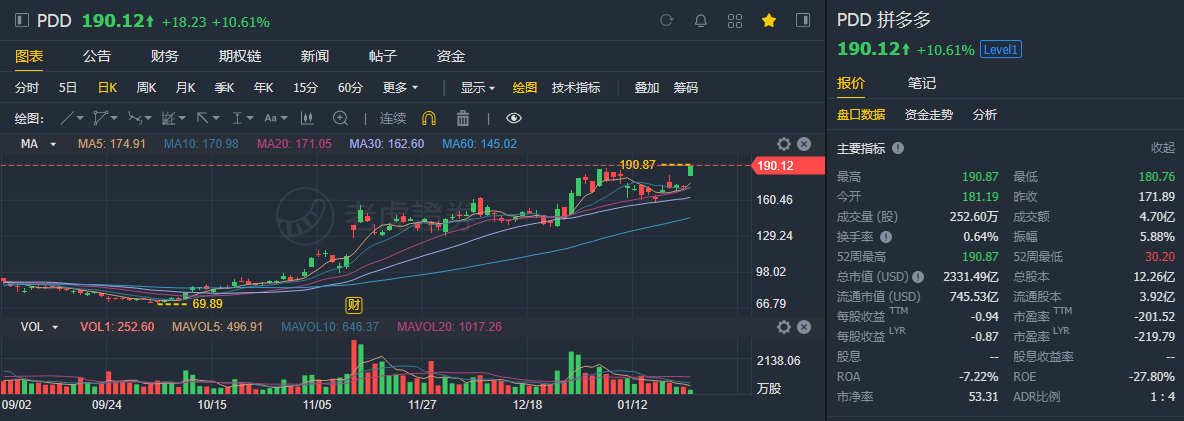Expand the line tool dropdown arrow
The height and width of the screenshot is (421, 1184).
(x=81, y=118)
